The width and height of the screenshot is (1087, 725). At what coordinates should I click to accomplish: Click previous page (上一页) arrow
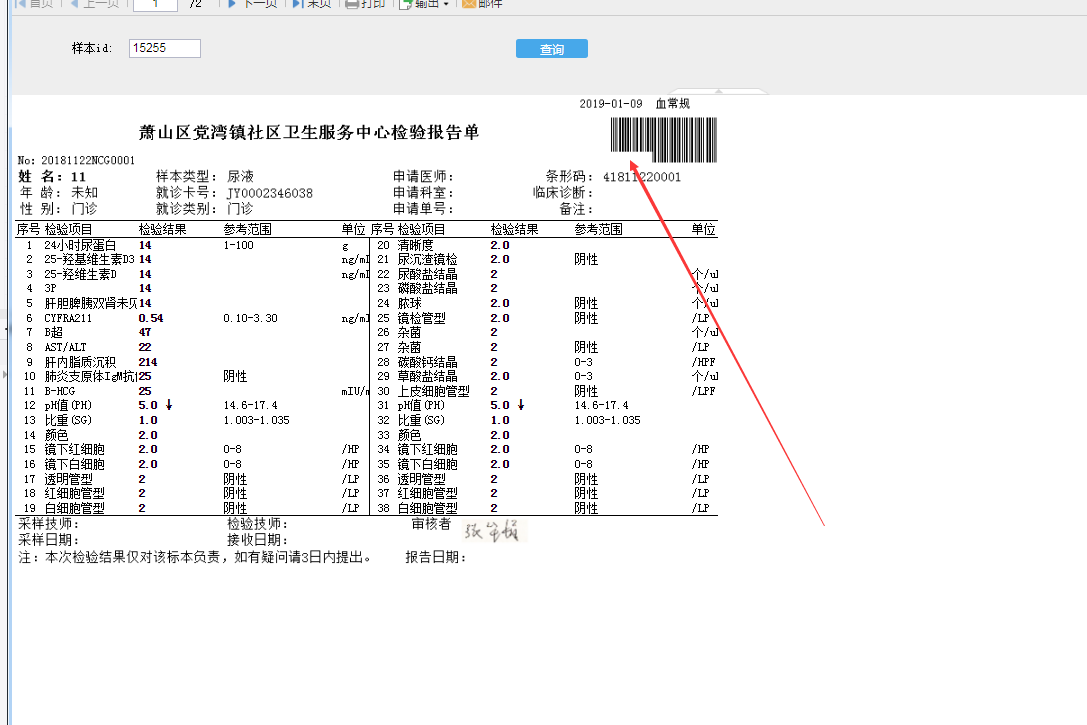tap(75, 4)
